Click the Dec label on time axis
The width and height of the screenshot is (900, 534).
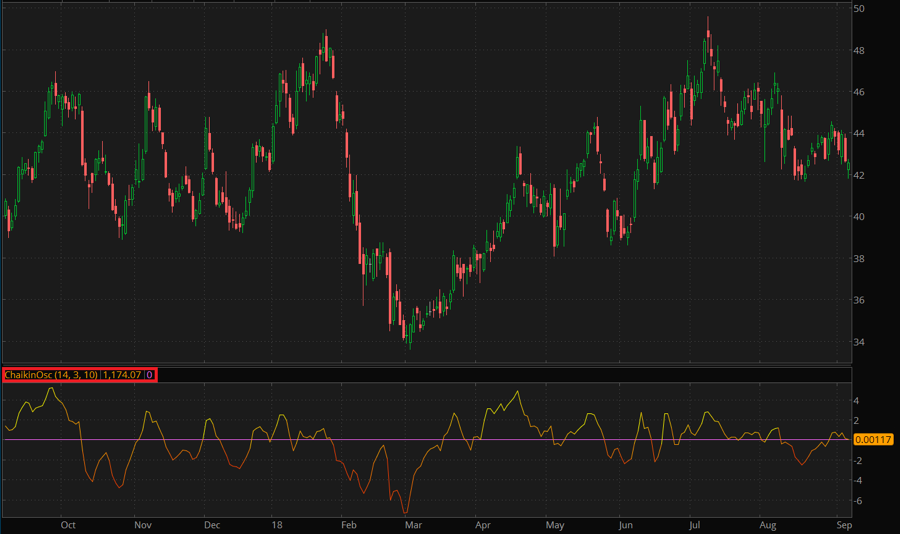click(211, 524)
